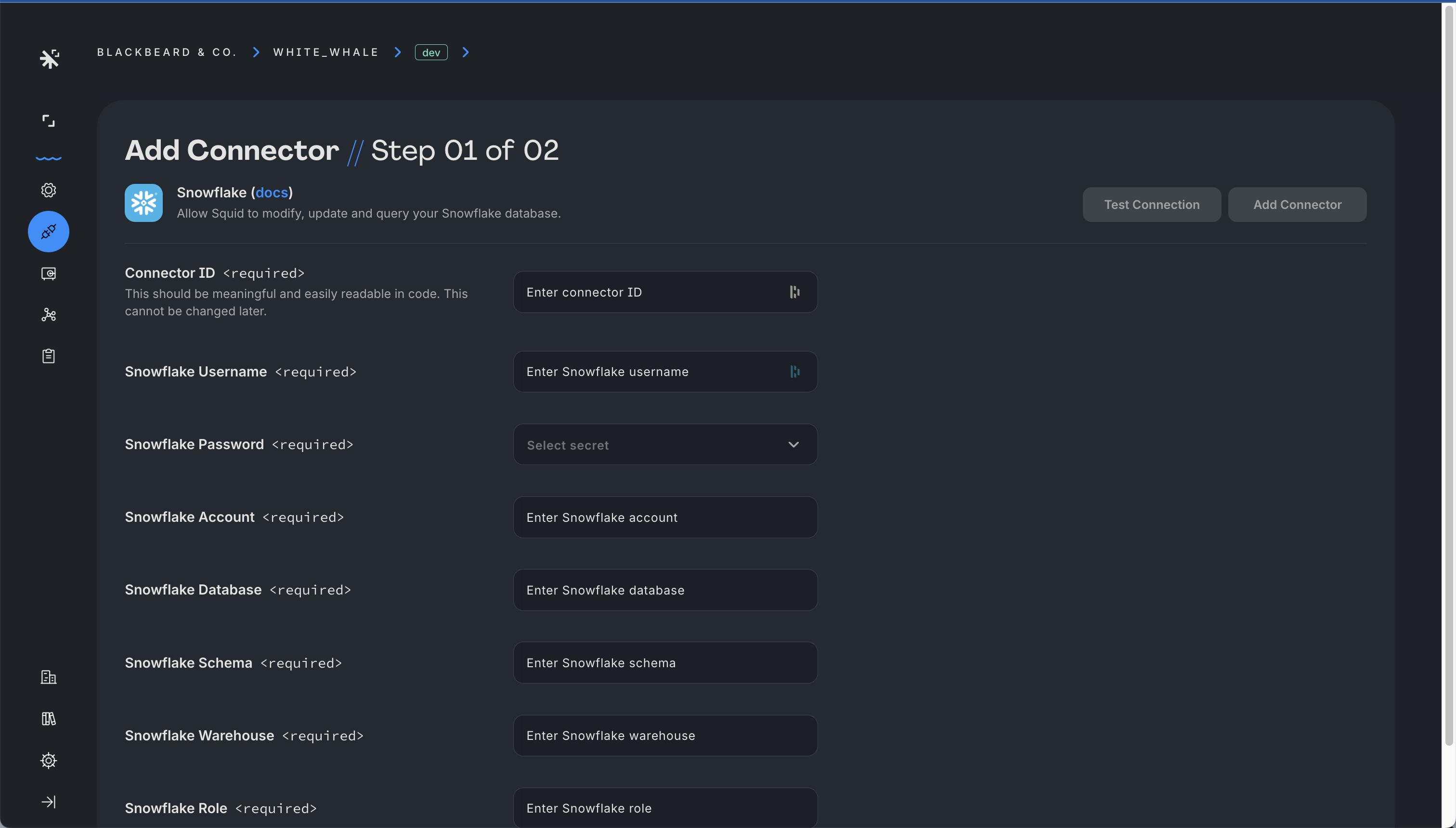Screen dimensions: 1456x828
Task: Click the 'Connector ID' label
Action: click(169, 273)
